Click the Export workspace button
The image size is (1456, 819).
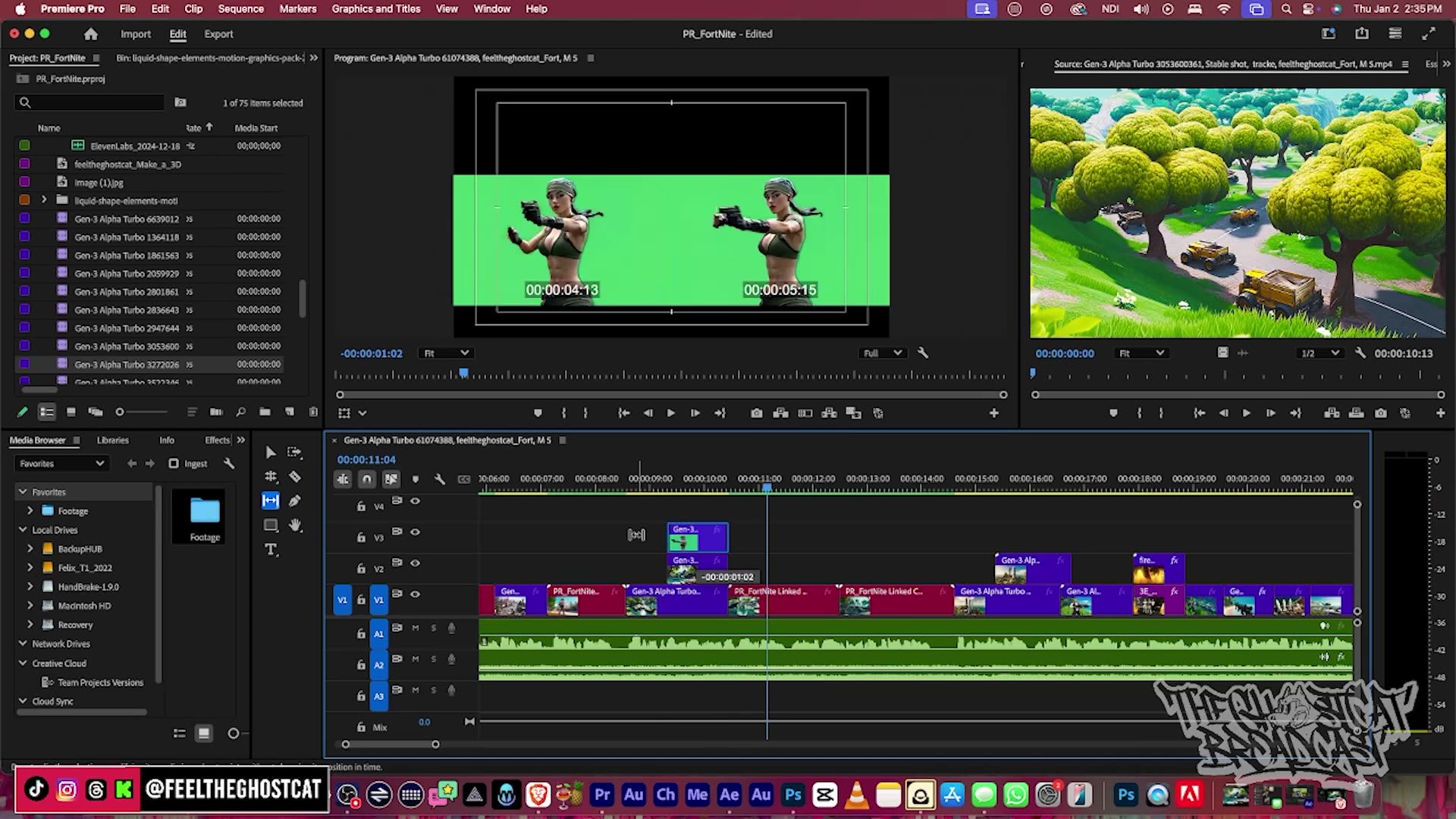point(218,34)
